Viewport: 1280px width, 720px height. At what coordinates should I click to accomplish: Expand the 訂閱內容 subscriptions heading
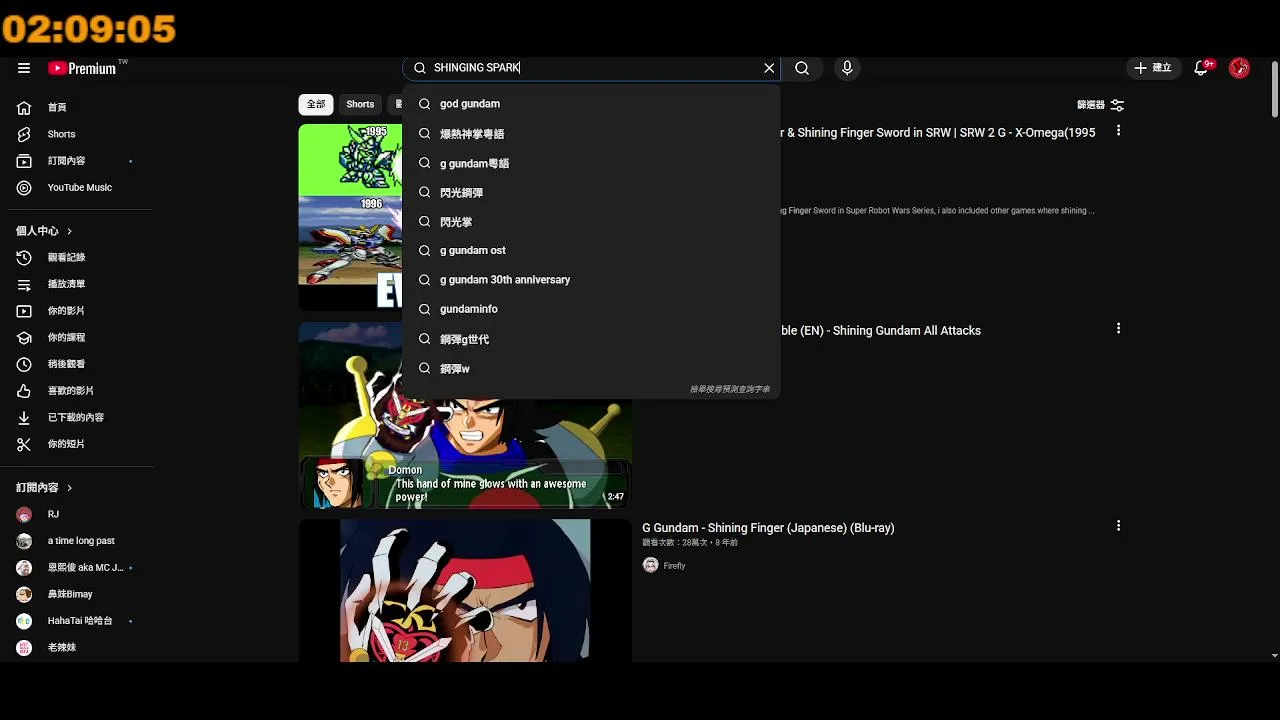tap(45, 488)
